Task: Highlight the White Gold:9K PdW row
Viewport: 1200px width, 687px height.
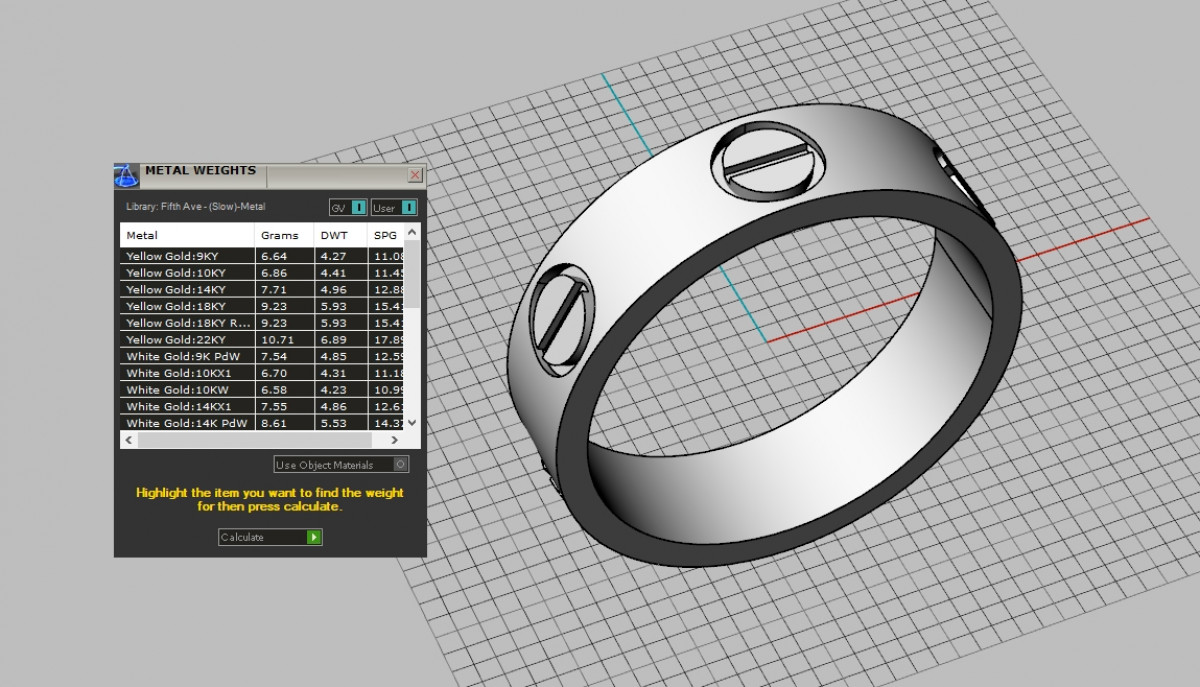Action: pos(187,356)
